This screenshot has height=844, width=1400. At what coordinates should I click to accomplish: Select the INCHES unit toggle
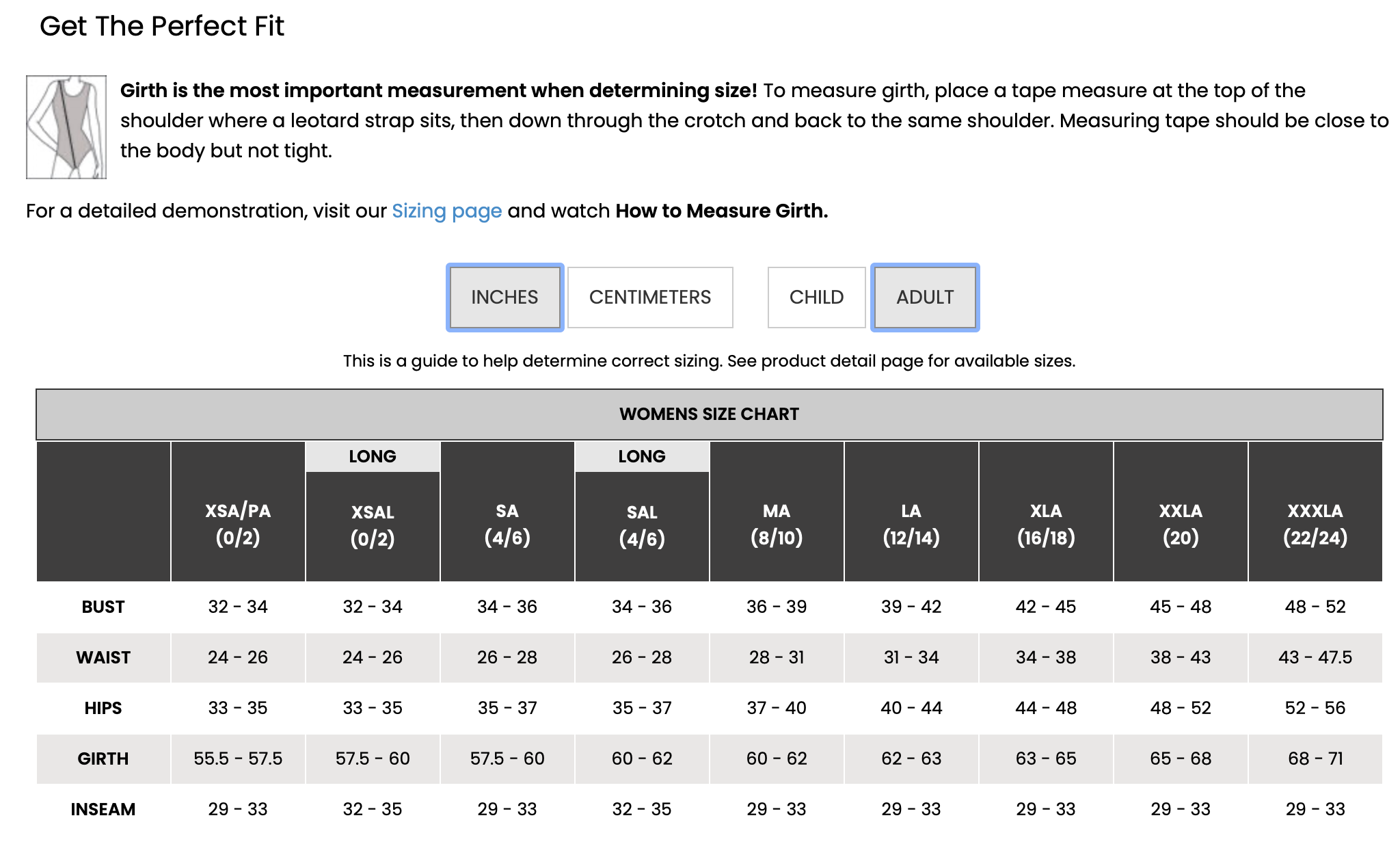point(504,298)
